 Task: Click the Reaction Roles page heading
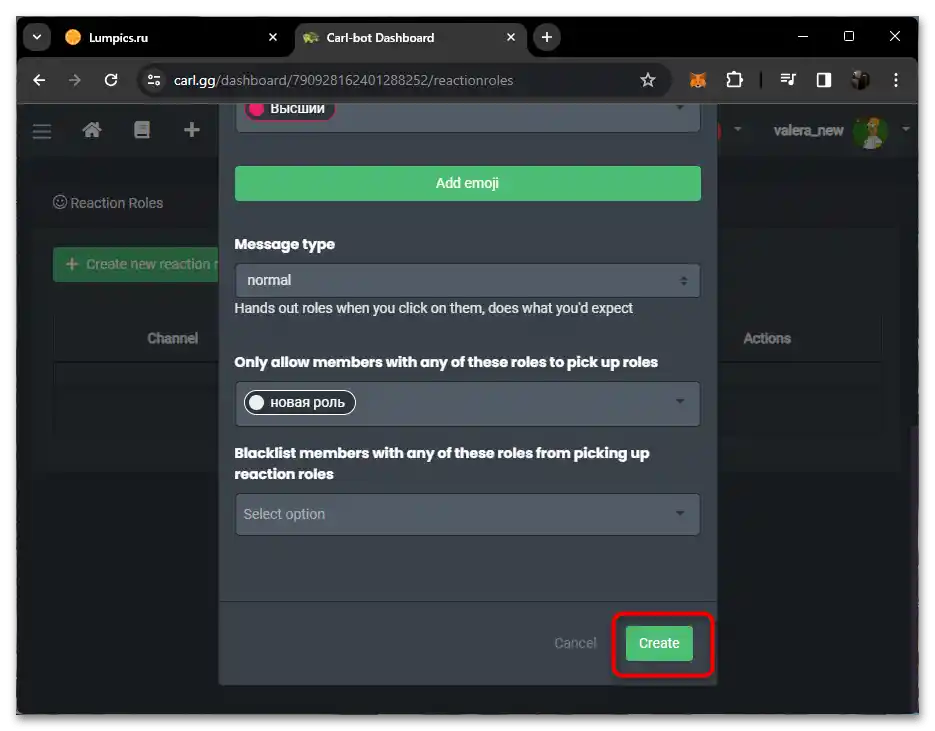click(x=108, y=203)
